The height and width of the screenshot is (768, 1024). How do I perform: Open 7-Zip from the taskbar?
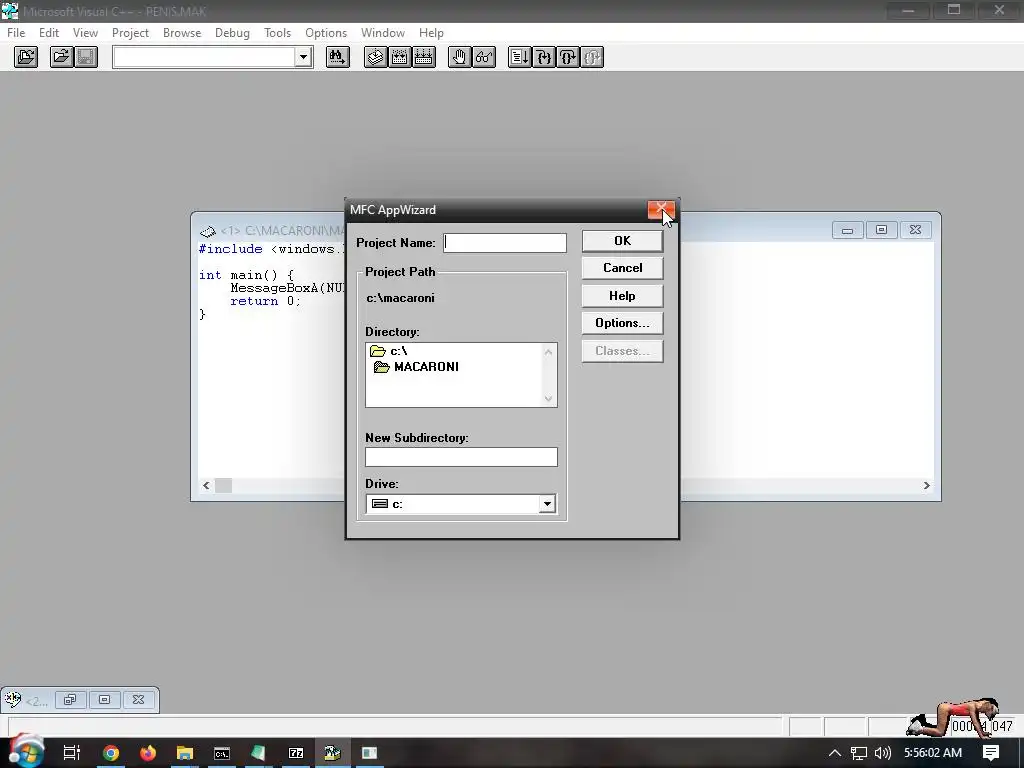[x=296, y=753]
